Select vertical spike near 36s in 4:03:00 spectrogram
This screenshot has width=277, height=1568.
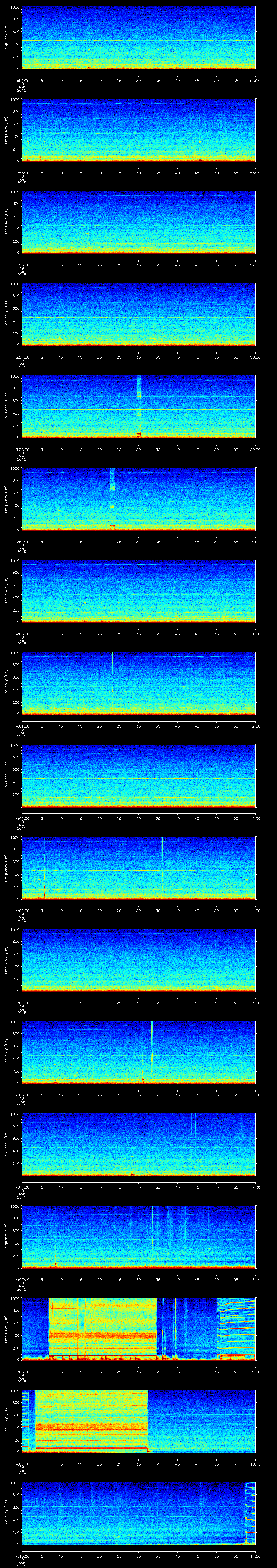[x=162, y=868]
